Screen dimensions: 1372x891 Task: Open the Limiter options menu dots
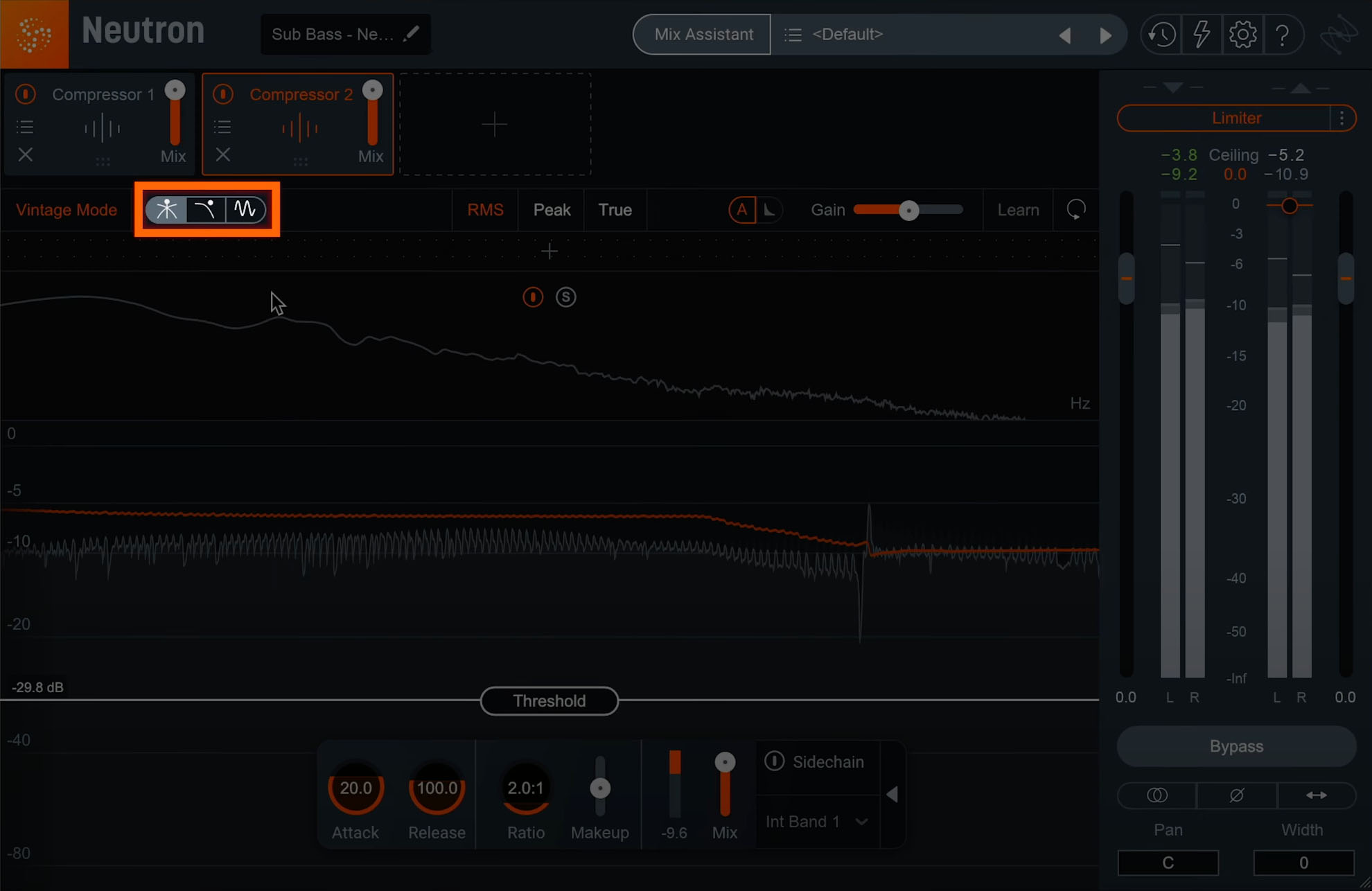(1342, 118)
